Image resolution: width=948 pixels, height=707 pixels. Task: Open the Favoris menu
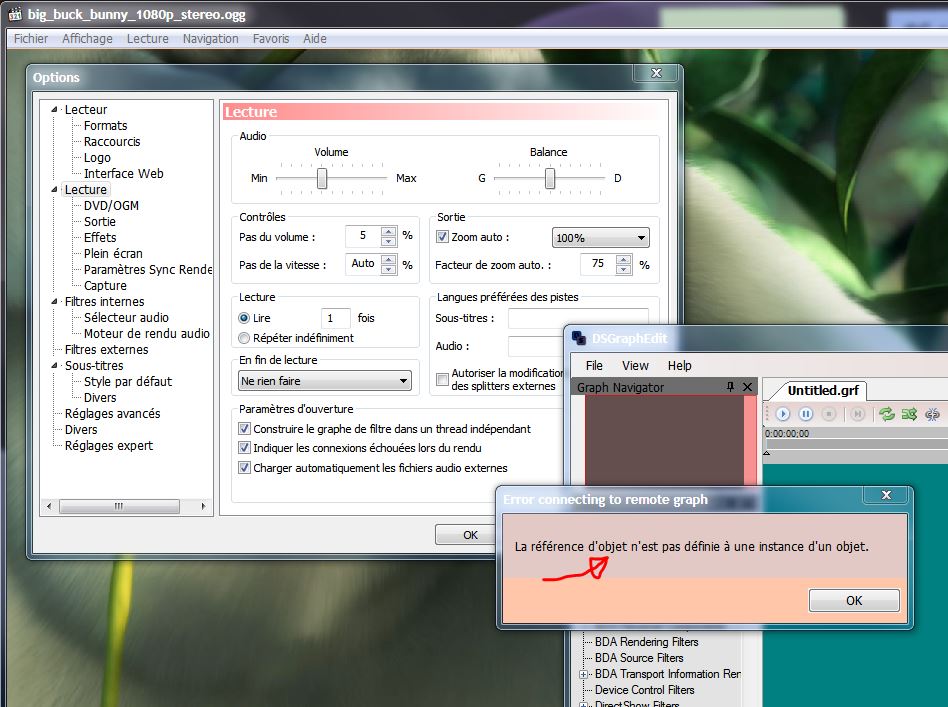(271, 39)
